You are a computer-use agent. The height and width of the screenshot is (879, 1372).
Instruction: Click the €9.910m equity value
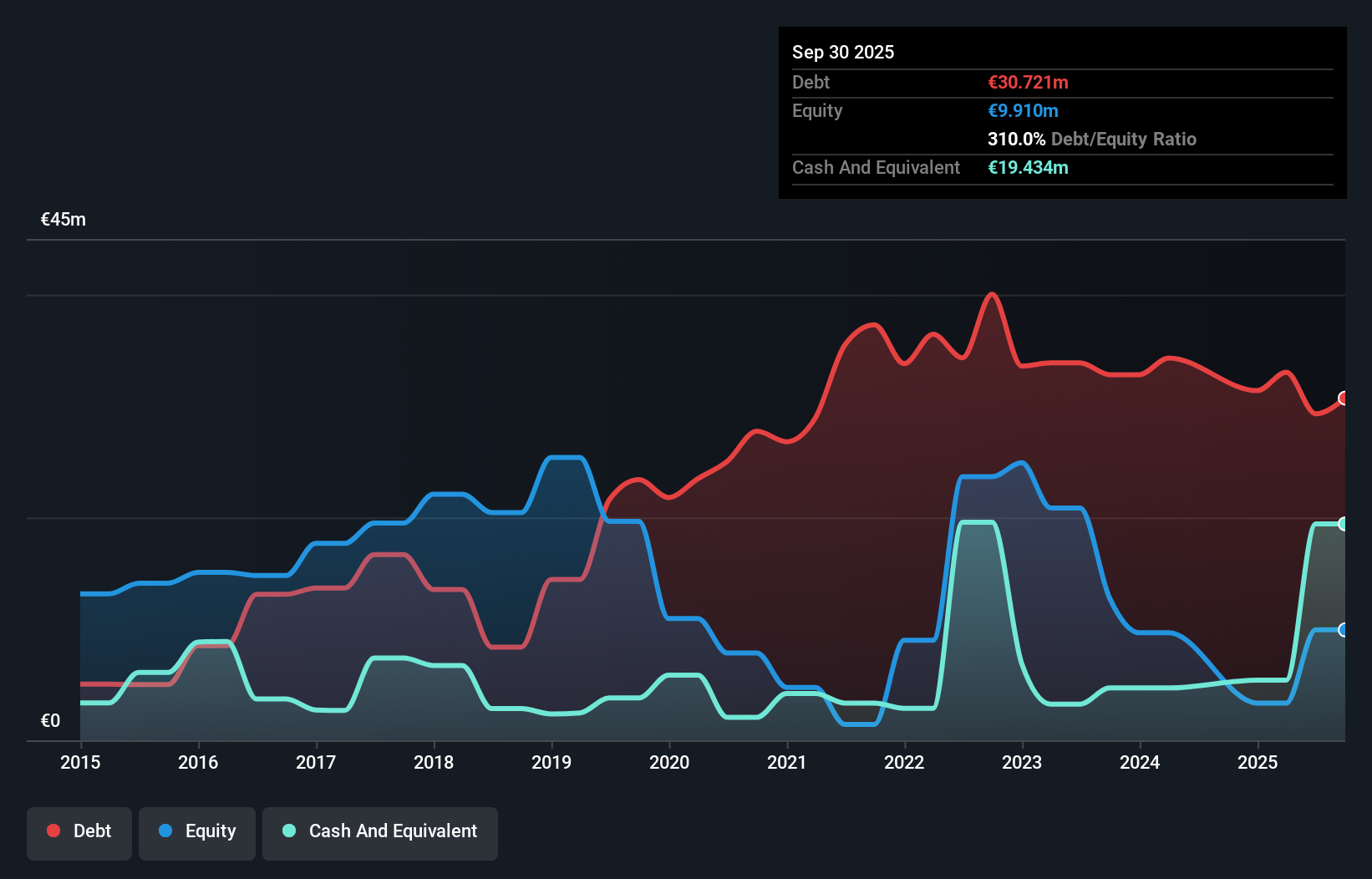1023,110
